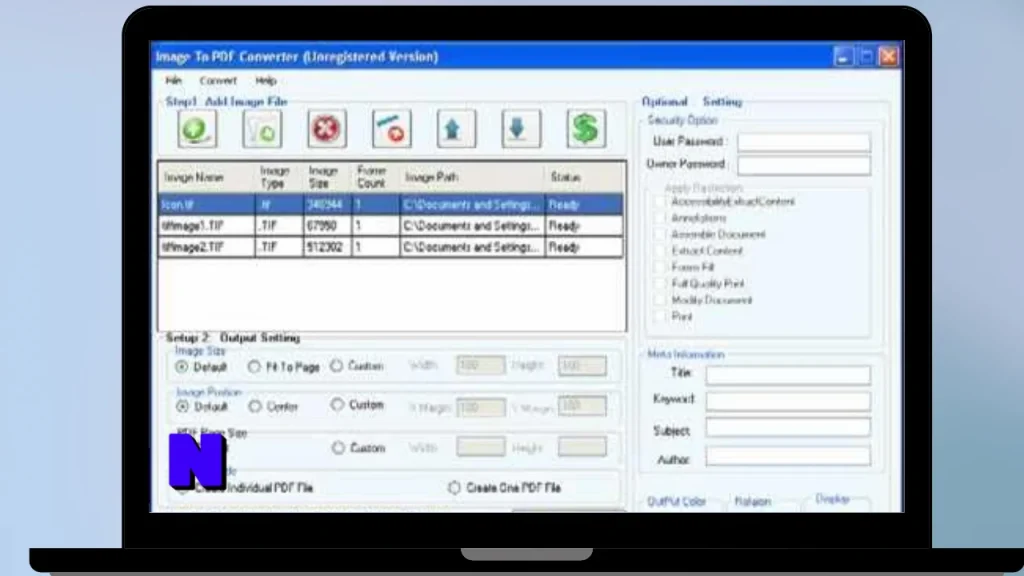The width and height of the screenshot is (1024, 576).
Task: Minimize the Image To PDF Converter window
Action: point(843,57)
